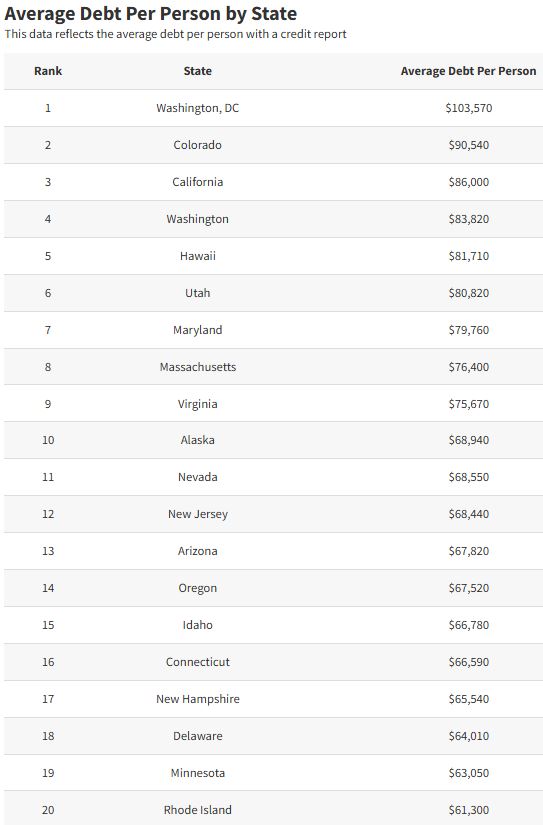
Task: Click the Minnesota state name
Action: pos(197,773)
